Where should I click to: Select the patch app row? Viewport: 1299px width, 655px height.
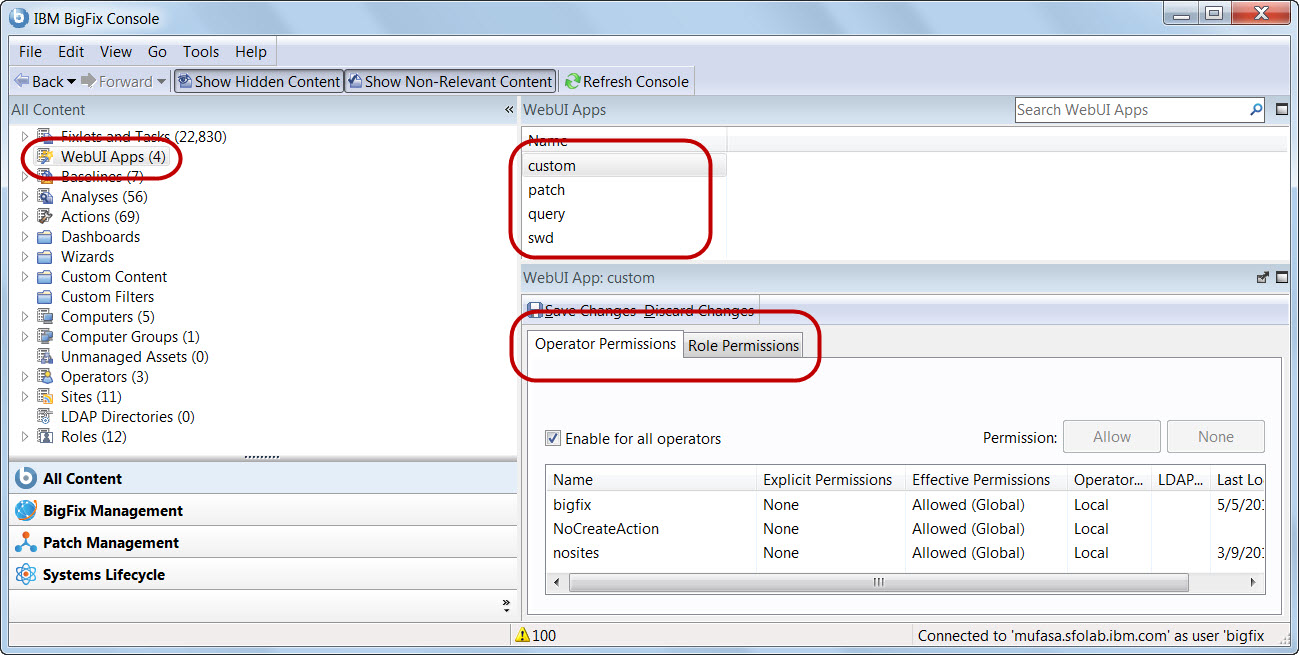pyautogui.click(x=624, y=190)
